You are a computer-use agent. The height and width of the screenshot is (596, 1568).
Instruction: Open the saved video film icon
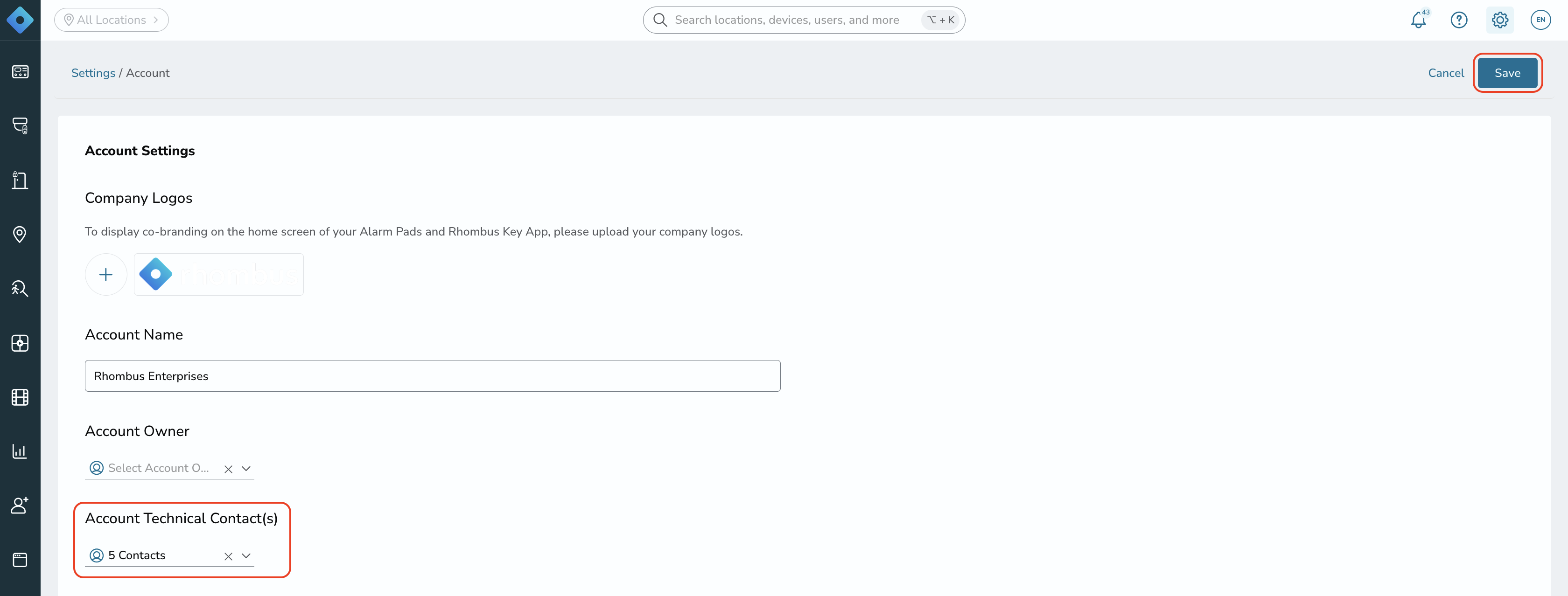click(x=20, y=397)
